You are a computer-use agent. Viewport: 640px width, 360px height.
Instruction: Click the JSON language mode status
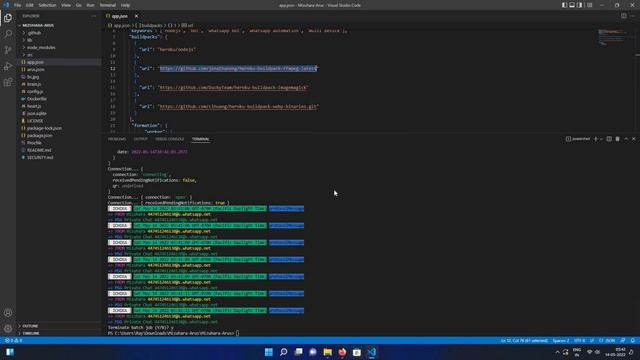click(607, 340)
